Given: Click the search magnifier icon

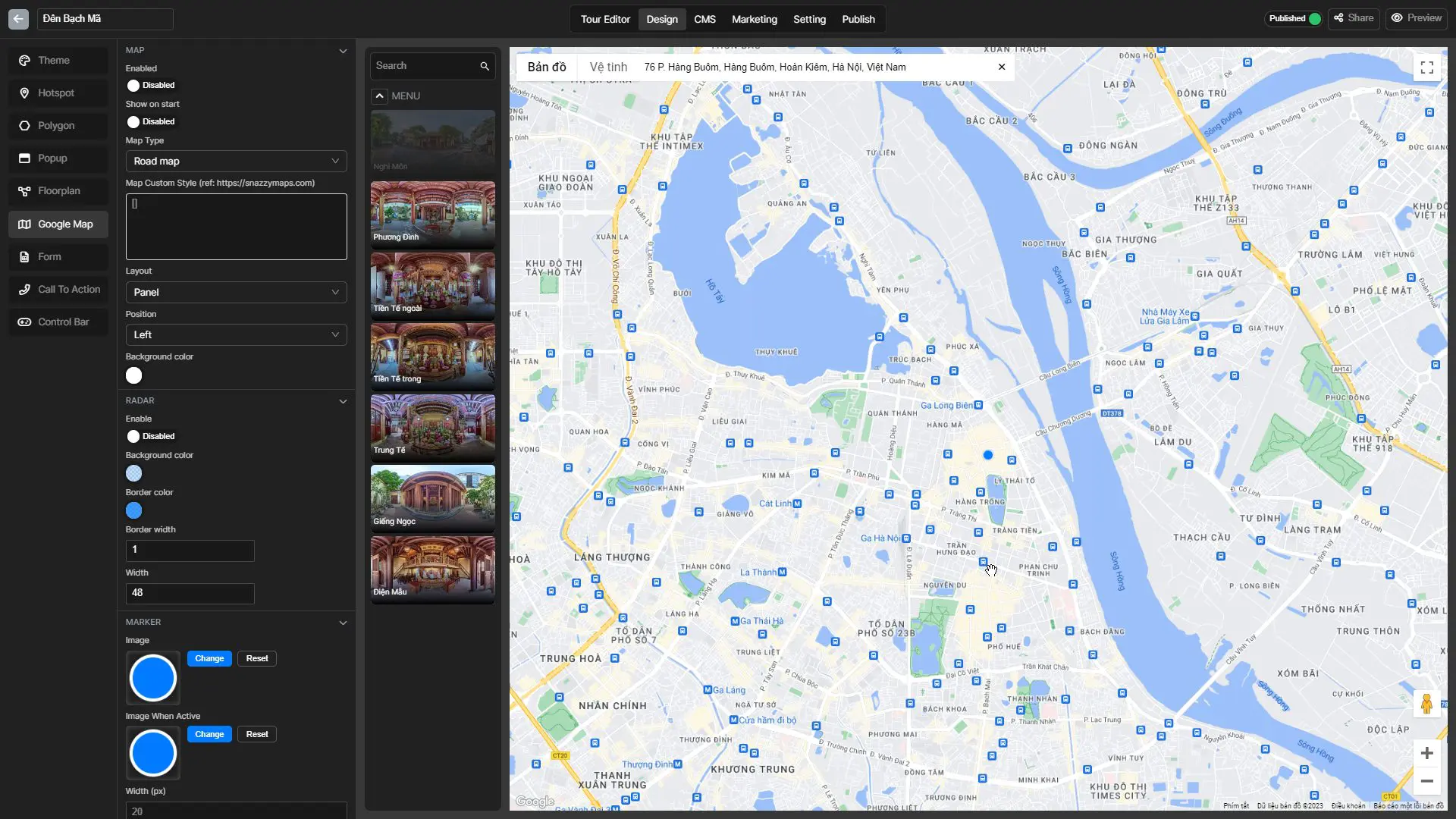Looking at the screenshot, I should click(485, 67).
